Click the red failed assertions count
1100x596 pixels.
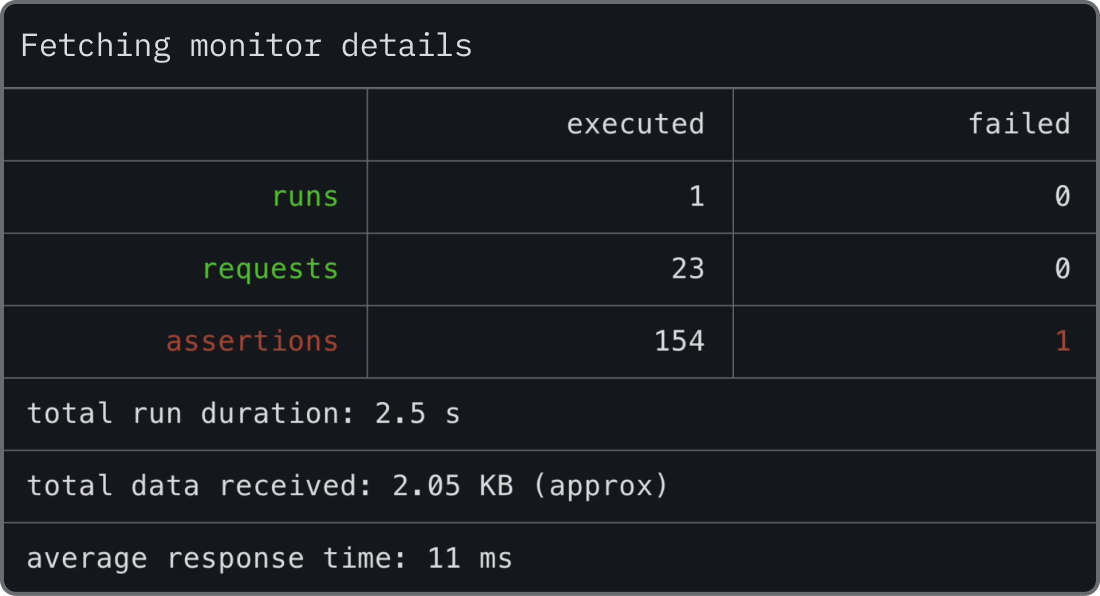point(1062,341)
